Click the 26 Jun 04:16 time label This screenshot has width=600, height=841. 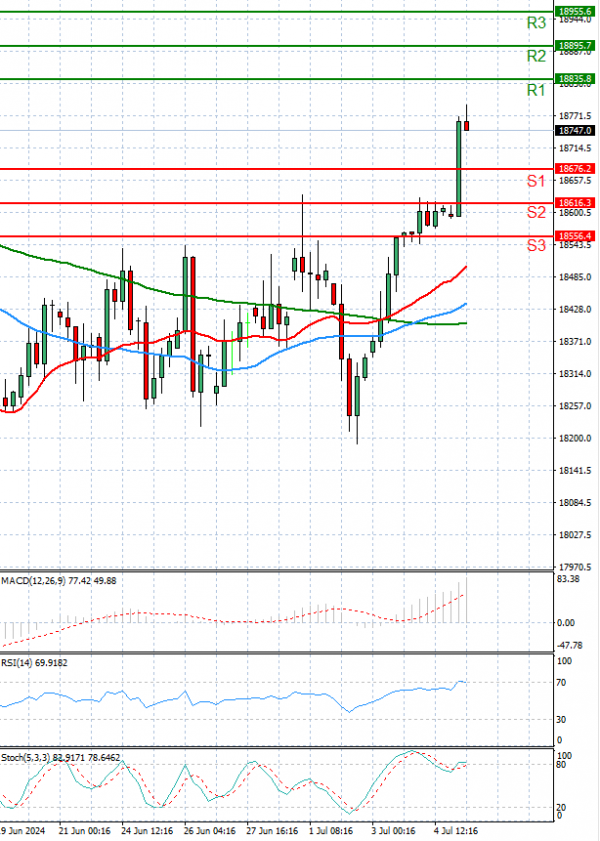coord(210,831)
